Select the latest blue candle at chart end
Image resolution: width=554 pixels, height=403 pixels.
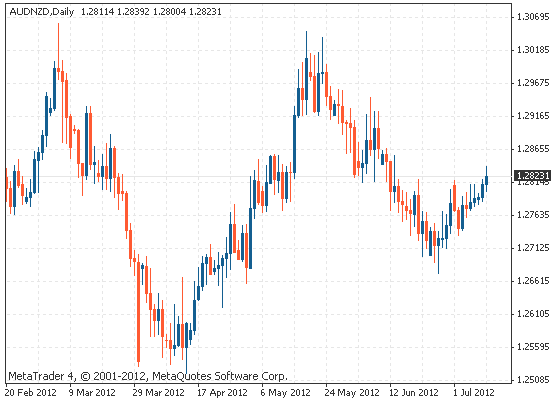point(487,180)
